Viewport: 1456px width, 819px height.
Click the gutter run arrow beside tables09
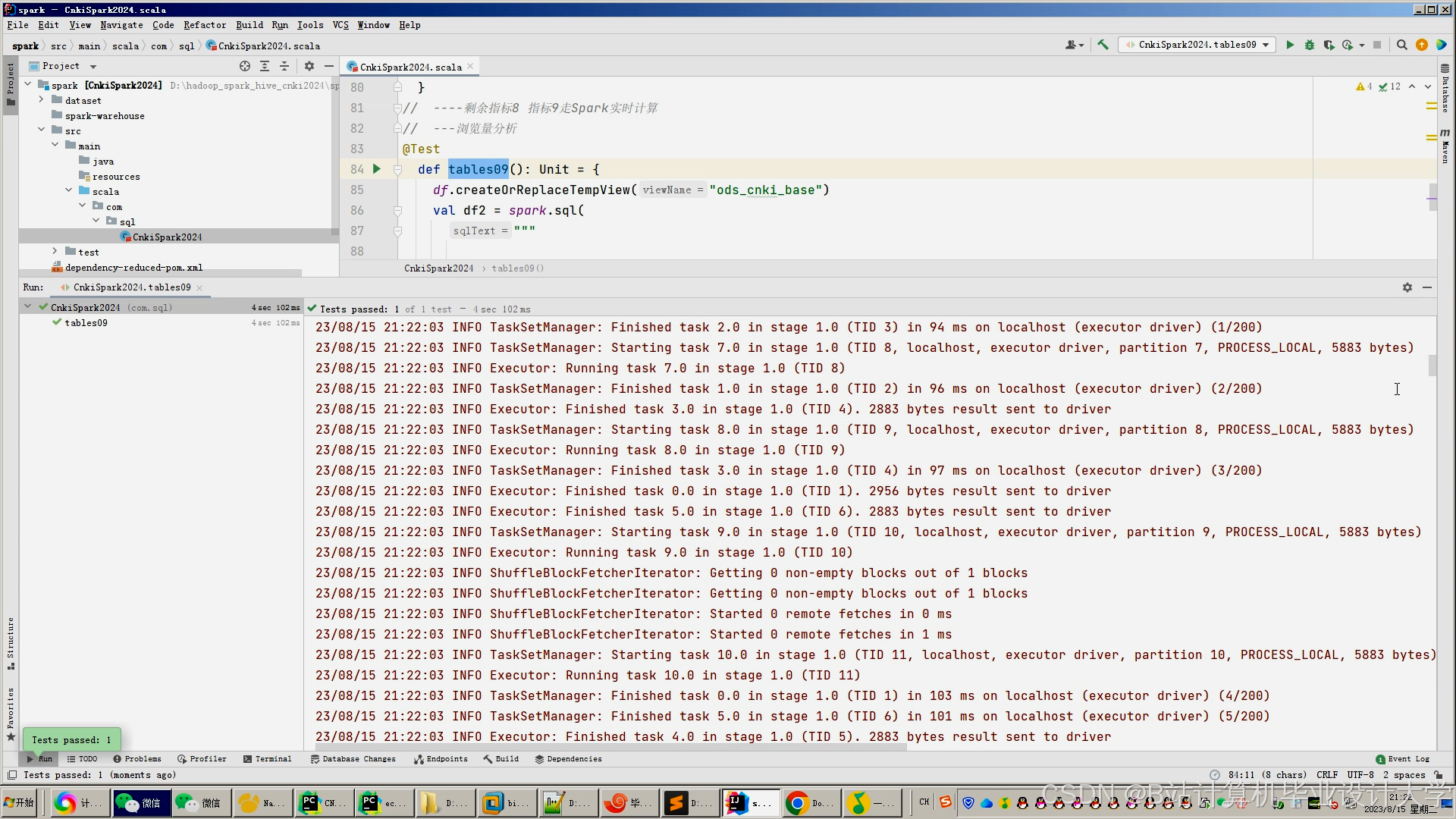377,169
